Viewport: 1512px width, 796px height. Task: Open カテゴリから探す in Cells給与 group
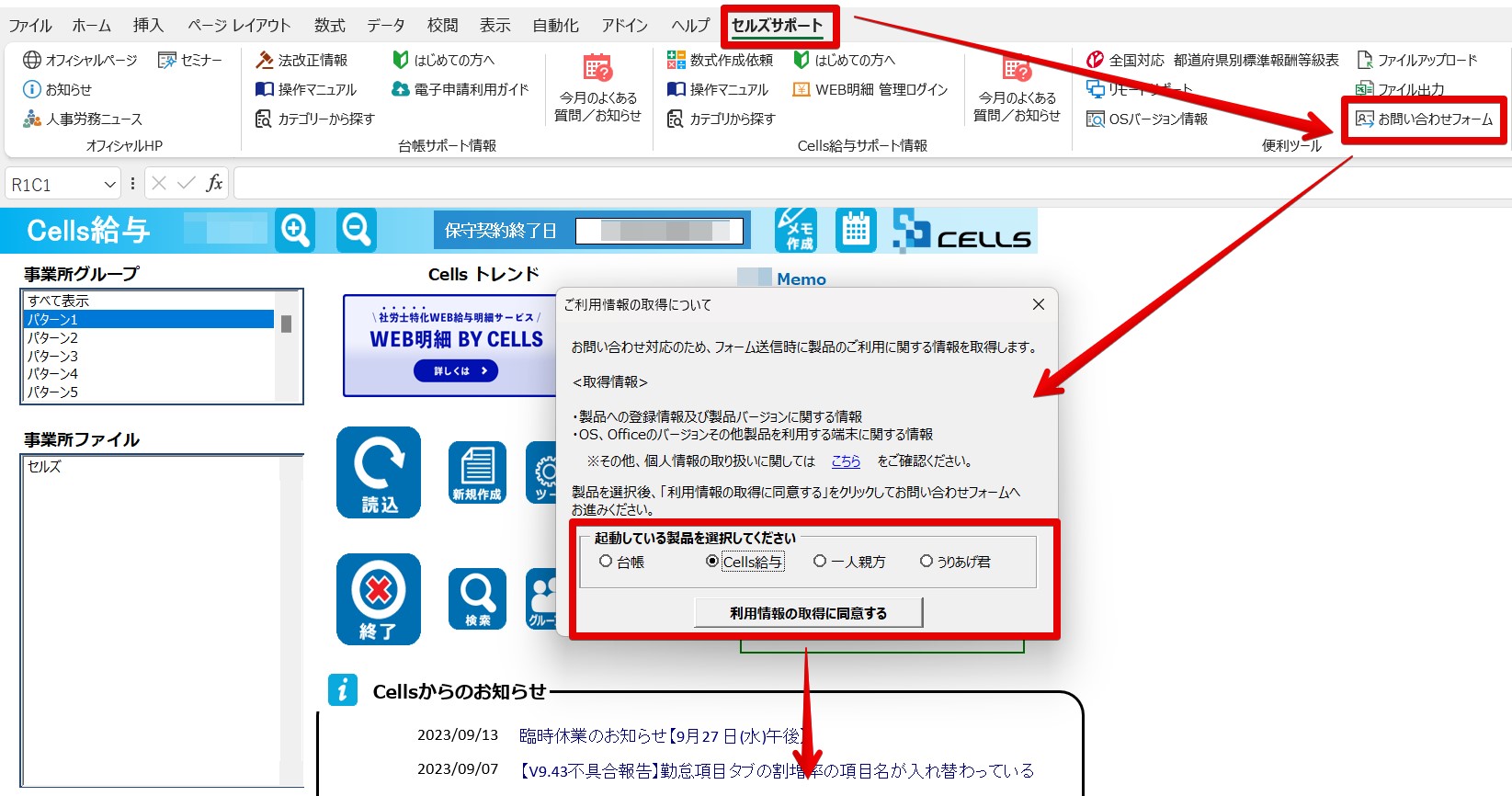(722, 119)
